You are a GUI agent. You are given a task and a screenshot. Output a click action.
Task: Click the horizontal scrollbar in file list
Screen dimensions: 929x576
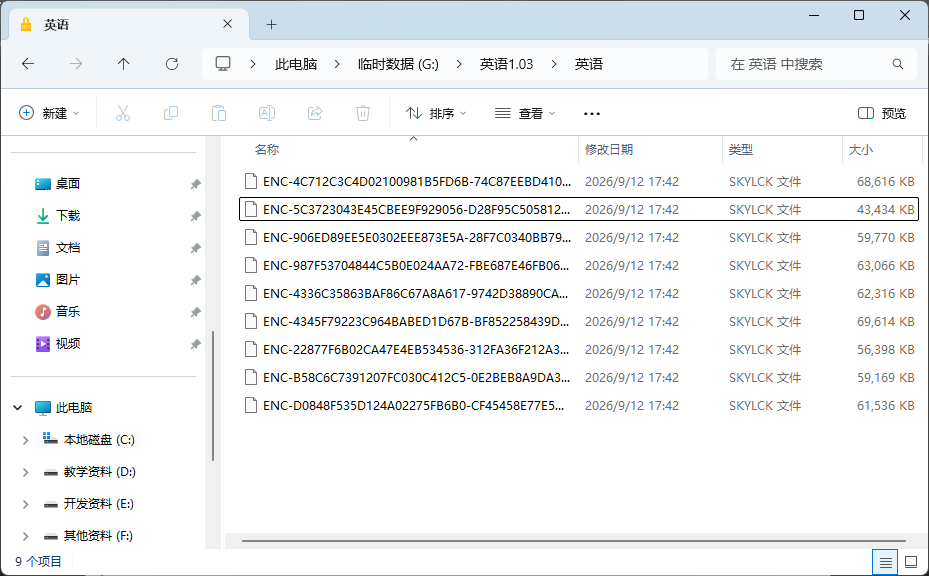click(x=574, y=540)
